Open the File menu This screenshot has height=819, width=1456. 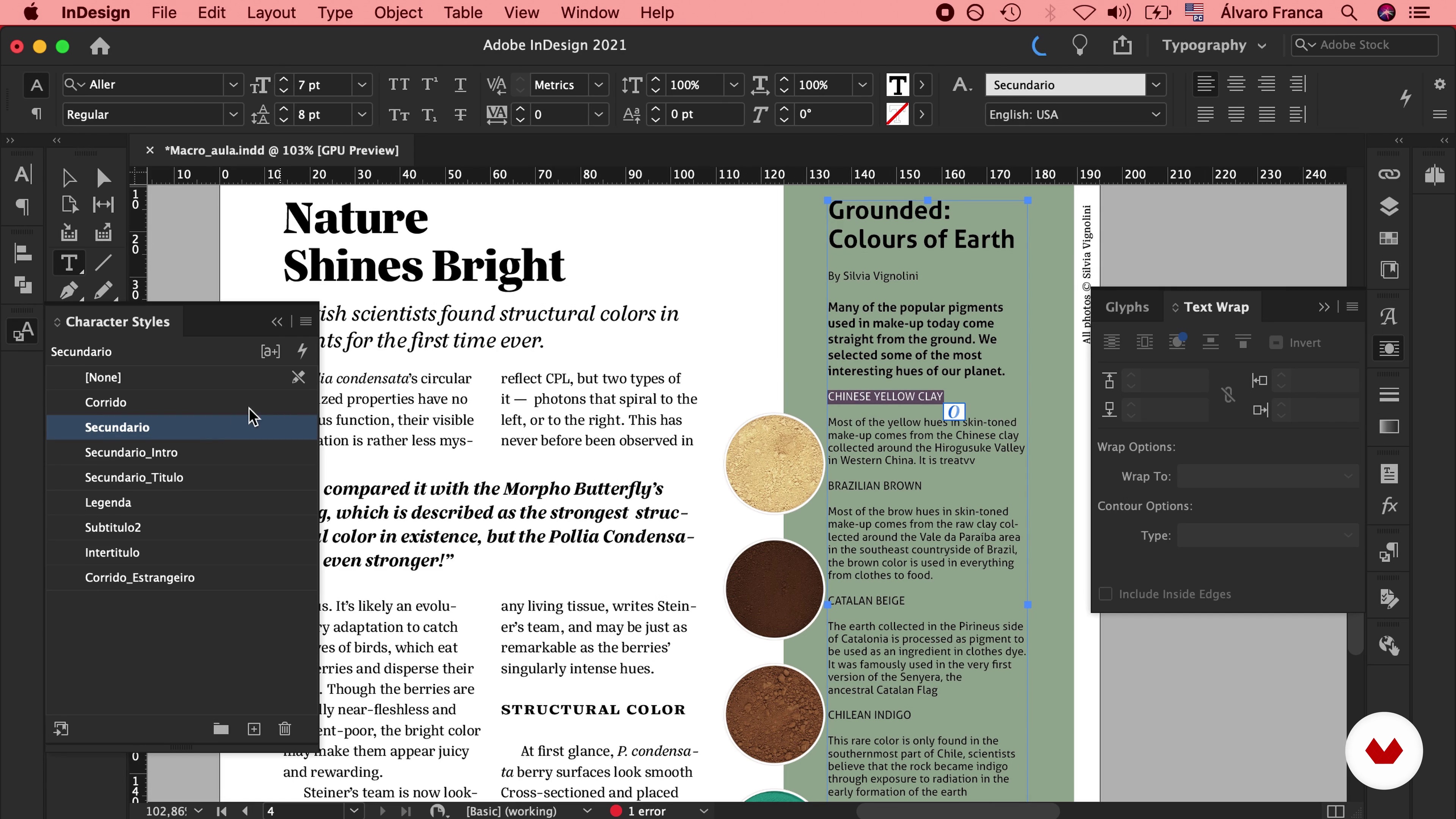pyautogui.click(x=164, y=13)
